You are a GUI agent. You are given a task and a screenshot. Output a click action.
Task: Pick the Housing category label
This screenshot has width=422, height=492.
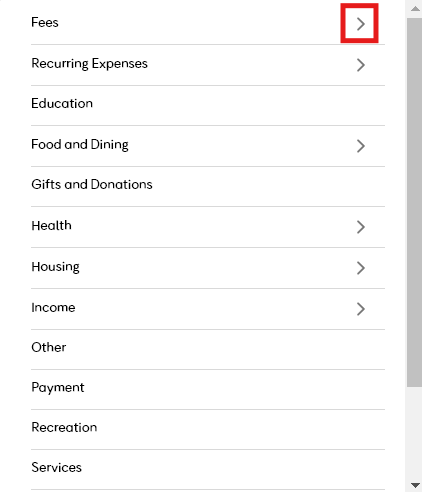55,267
